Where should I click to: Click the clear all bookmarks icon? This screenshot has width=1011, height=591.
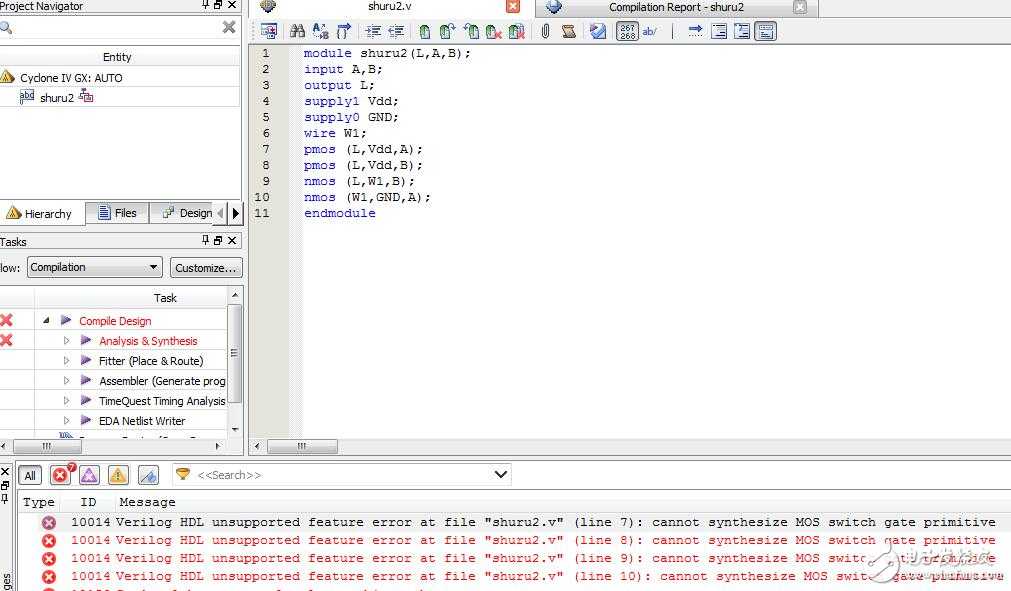click(516, 32)
